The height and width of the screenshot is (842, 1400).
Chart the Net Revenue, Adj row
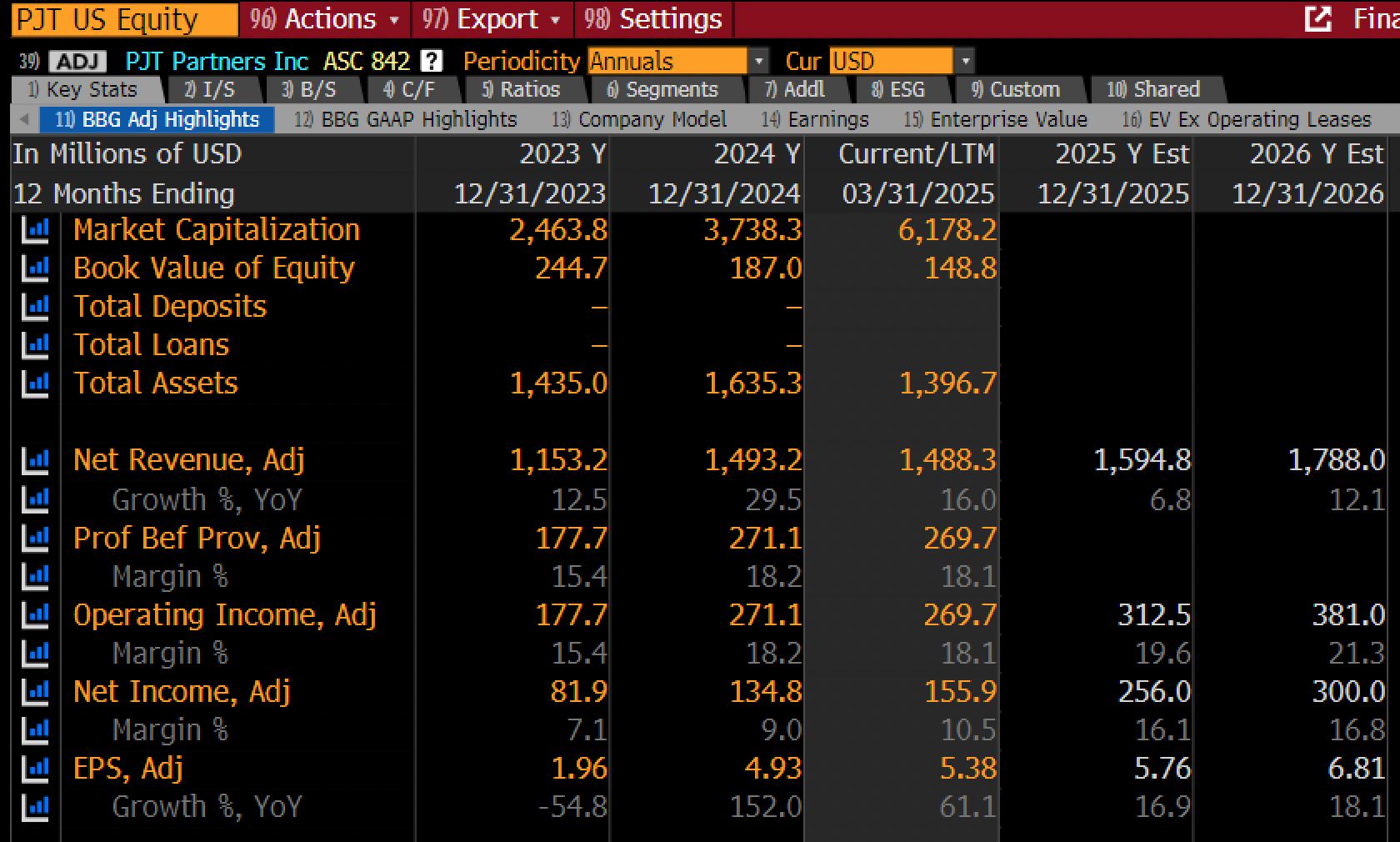click(x=35, y=460)
